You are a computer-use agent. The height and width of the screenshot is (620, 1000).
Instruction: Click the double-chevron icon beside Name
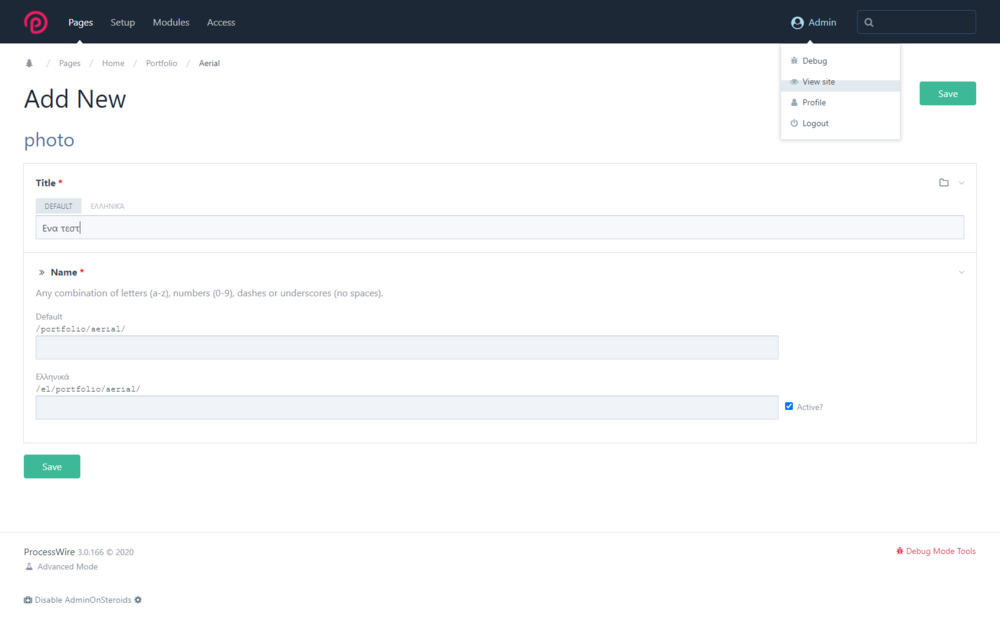click(41, 272)
